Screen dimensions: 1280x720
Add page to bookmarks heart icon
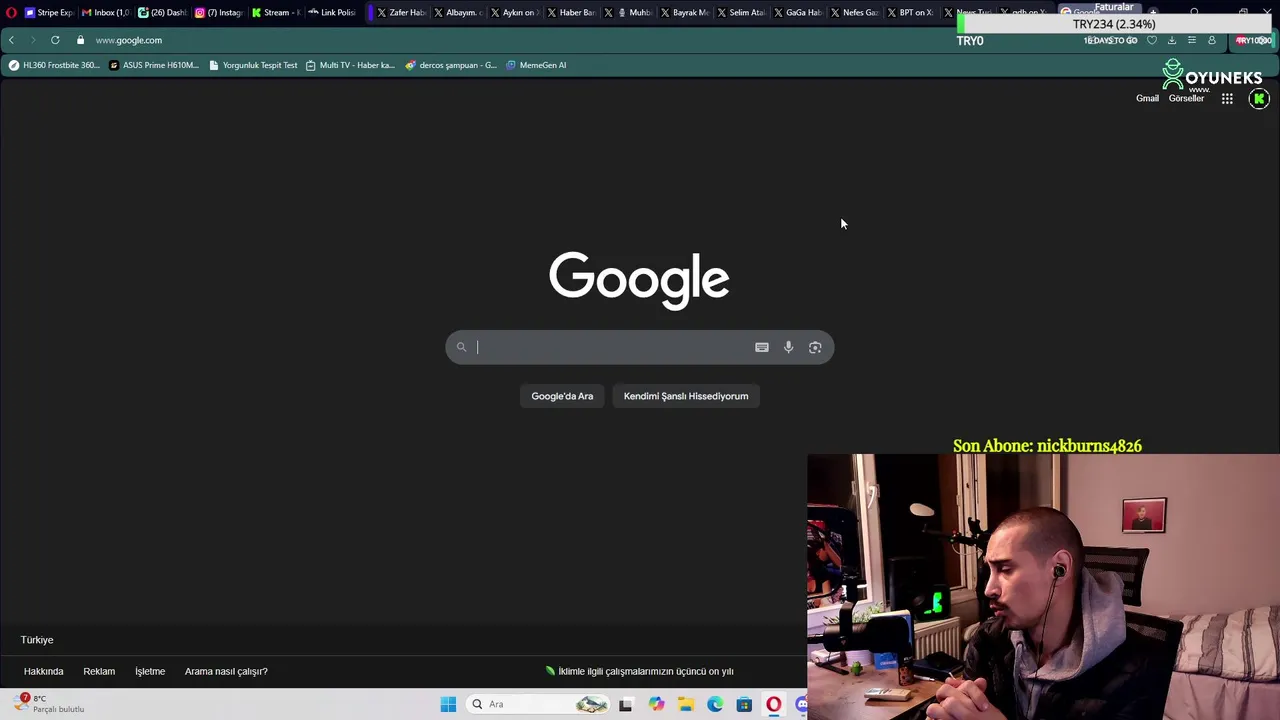coord(1152,40)
